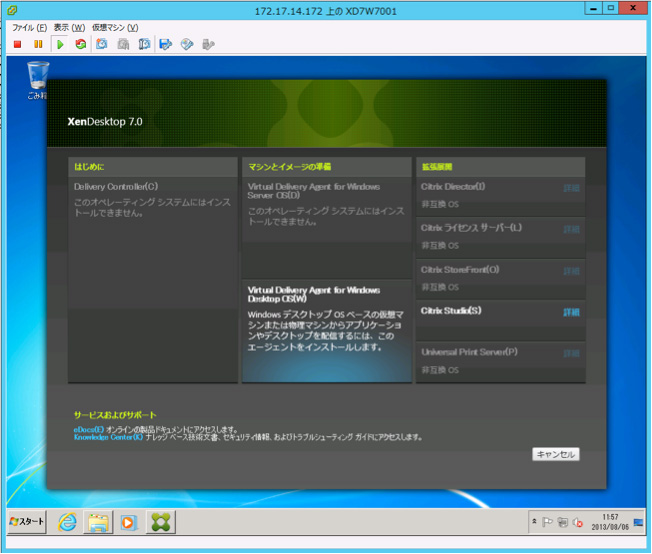Click the muted volume speaker tray icon
This screenshot has width=652, height=554.
click(578, 522)
